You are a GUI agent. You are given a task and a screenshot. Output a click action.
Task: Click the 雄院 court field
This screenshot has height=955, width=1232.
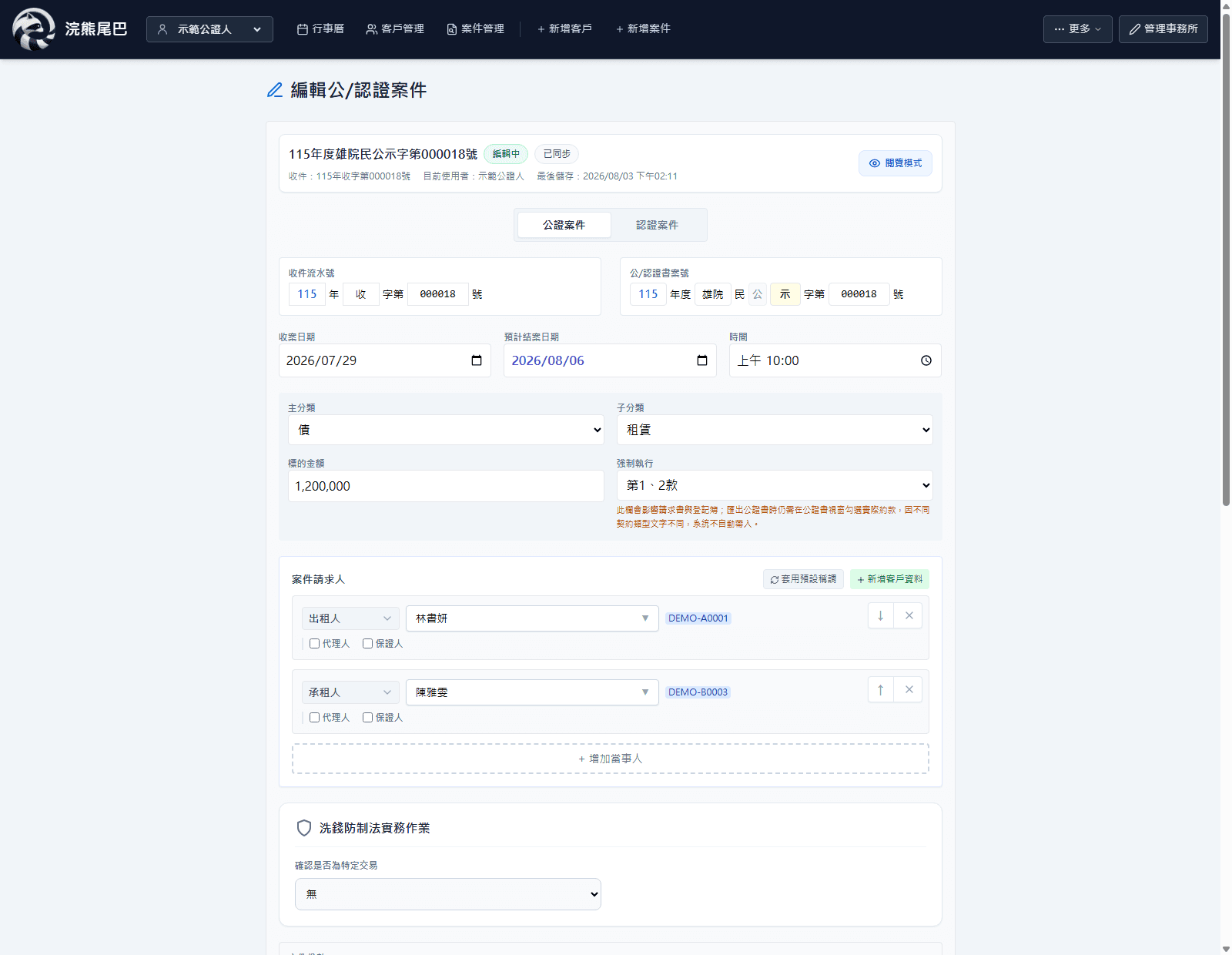[x=713, y=294]
